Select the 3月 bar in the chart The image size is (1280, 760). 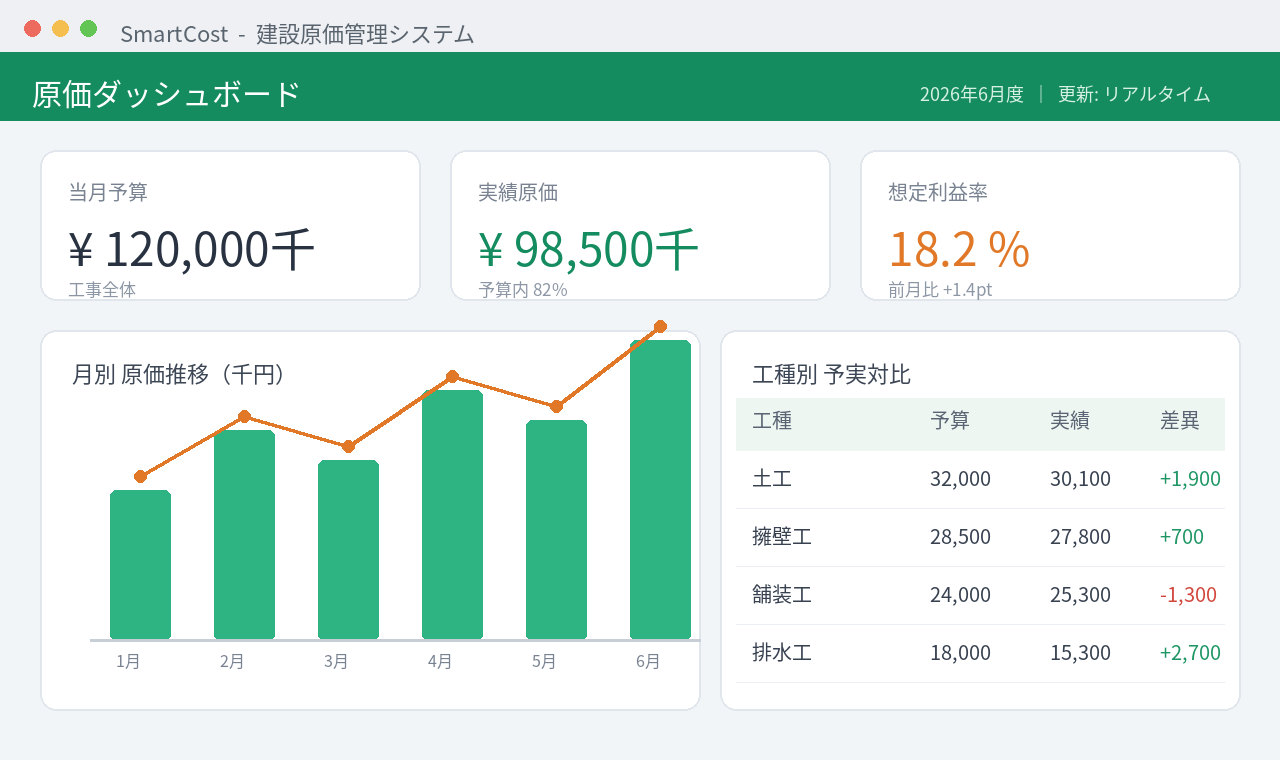[348, 549]
